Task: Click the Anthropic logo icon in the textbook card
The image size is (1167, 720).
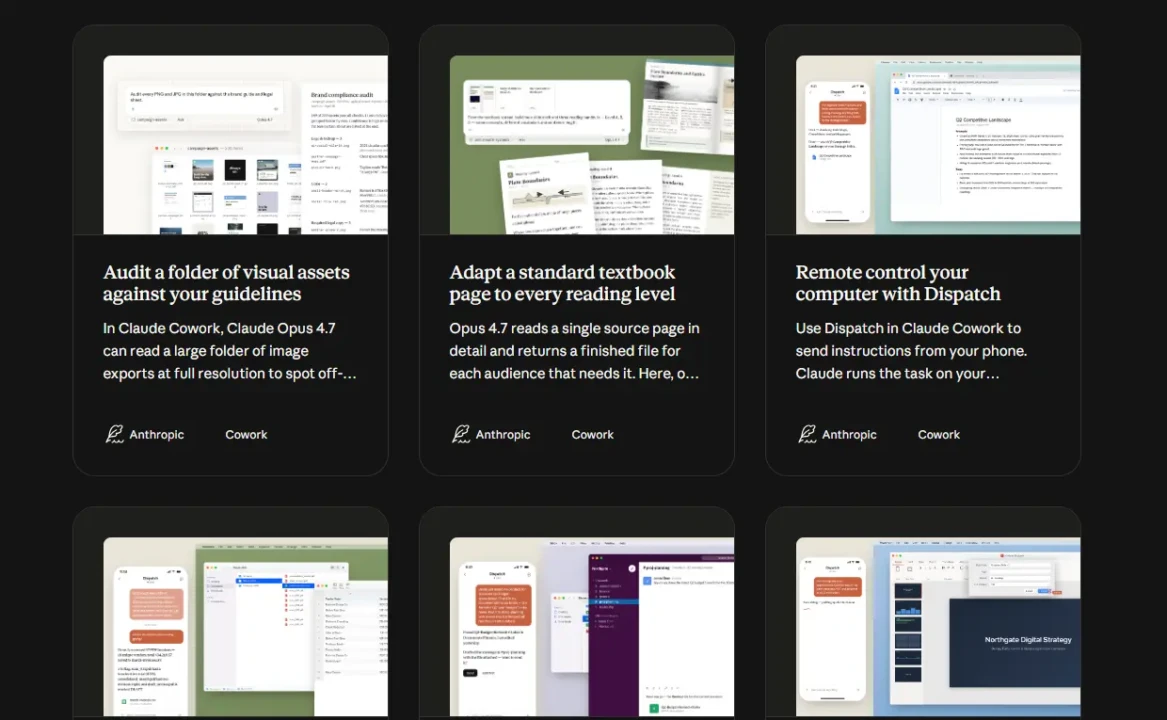Action: coord(461,434)
